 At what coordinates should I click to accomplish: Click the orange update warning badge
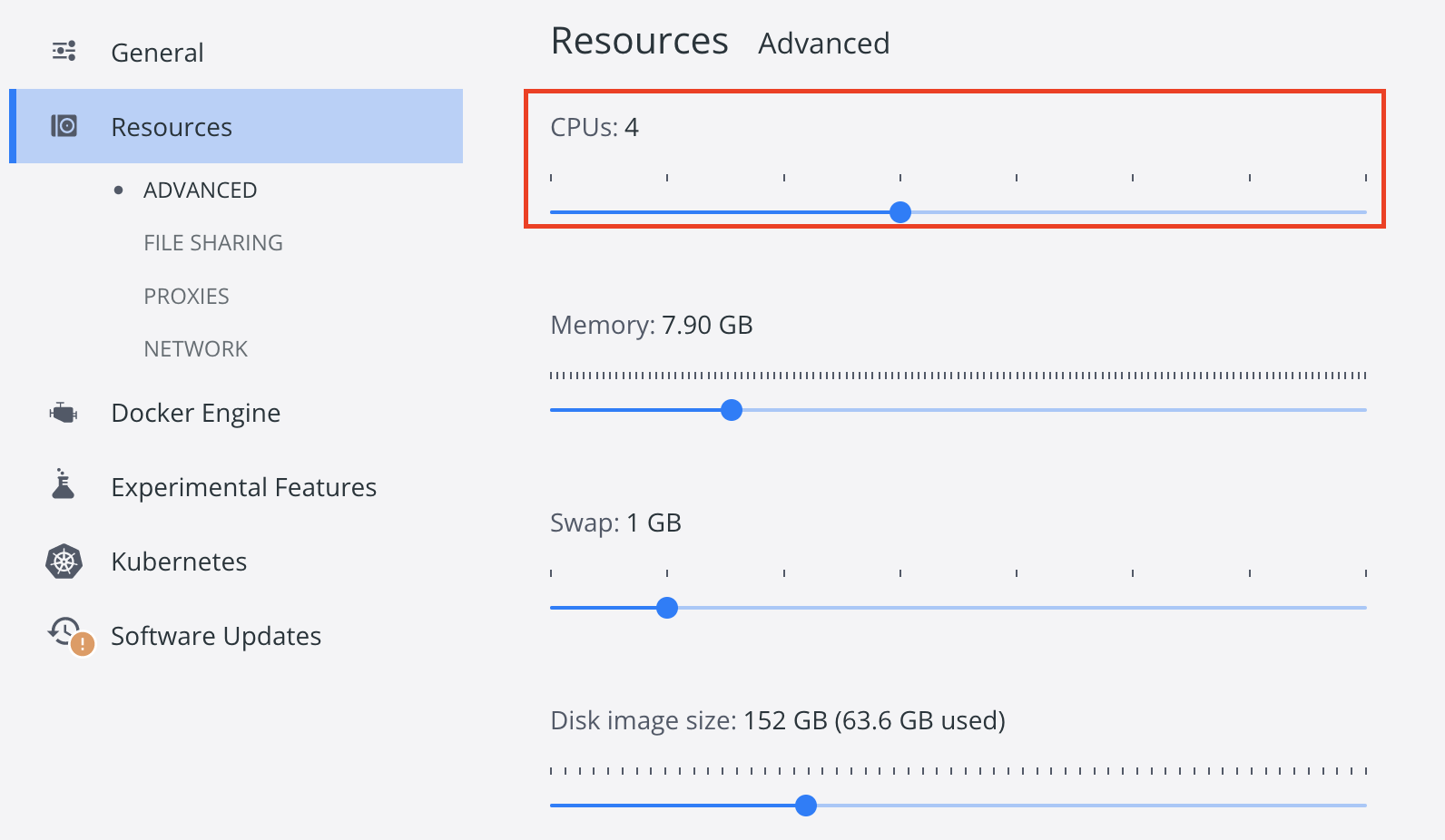tap(83, 644)
